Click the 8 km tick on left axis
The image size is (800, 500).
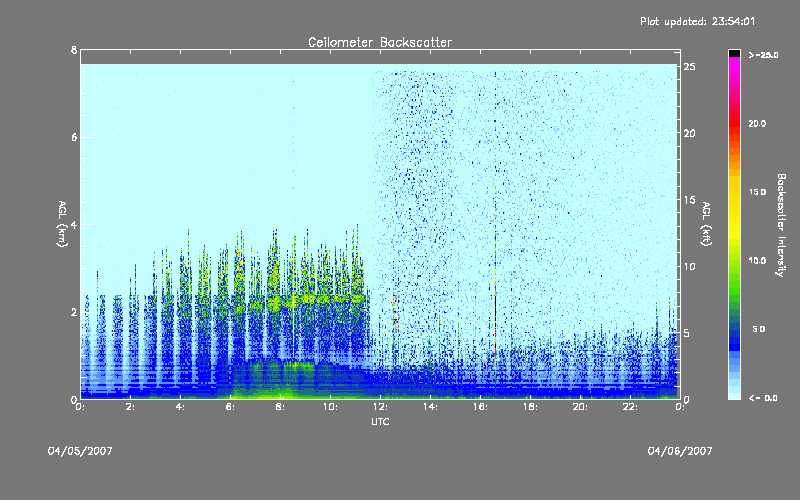tap(74, 50)
